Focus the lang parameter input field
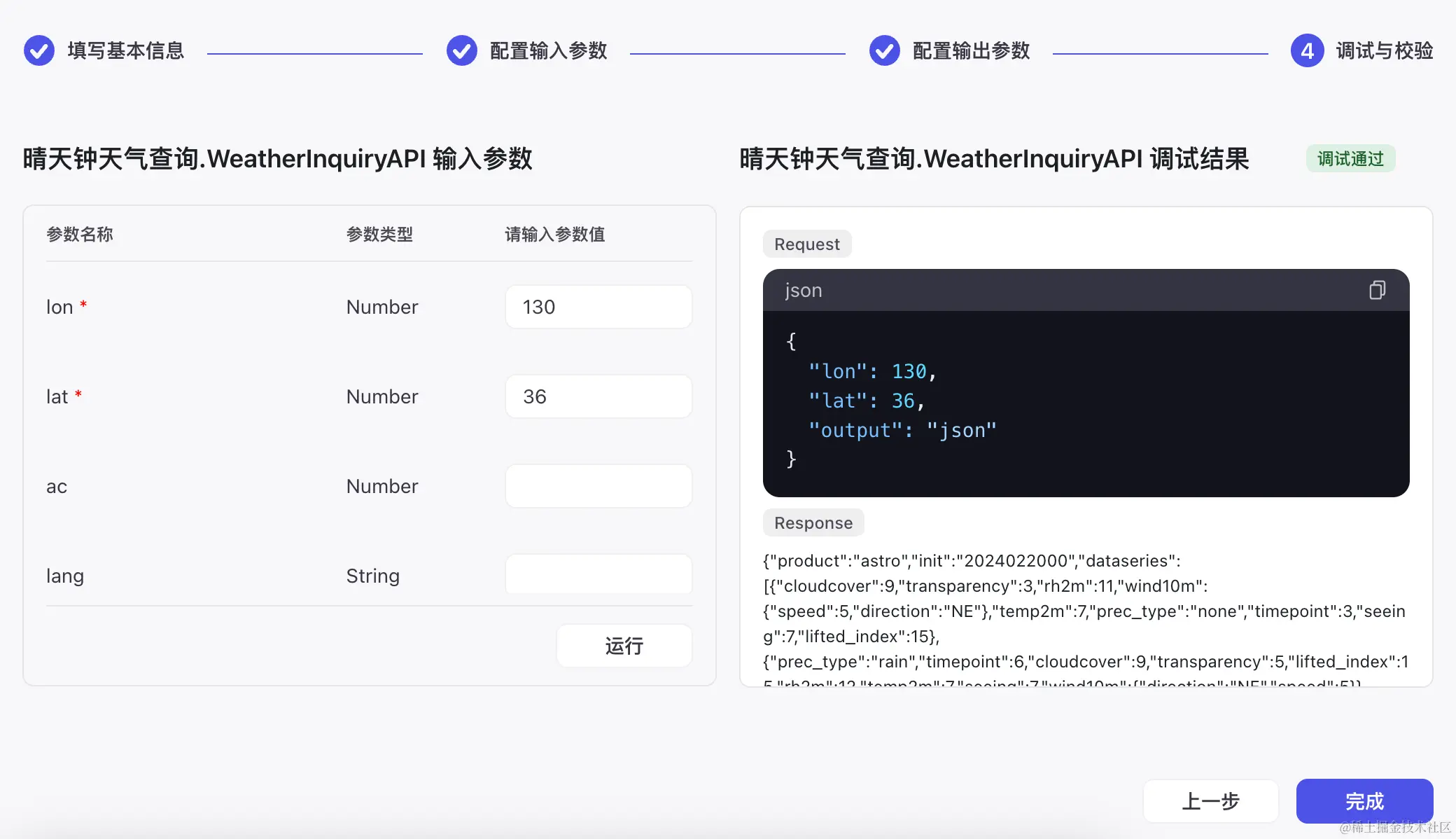The width and height of the screenshot is (1456, 839). [x=598, y=574]
